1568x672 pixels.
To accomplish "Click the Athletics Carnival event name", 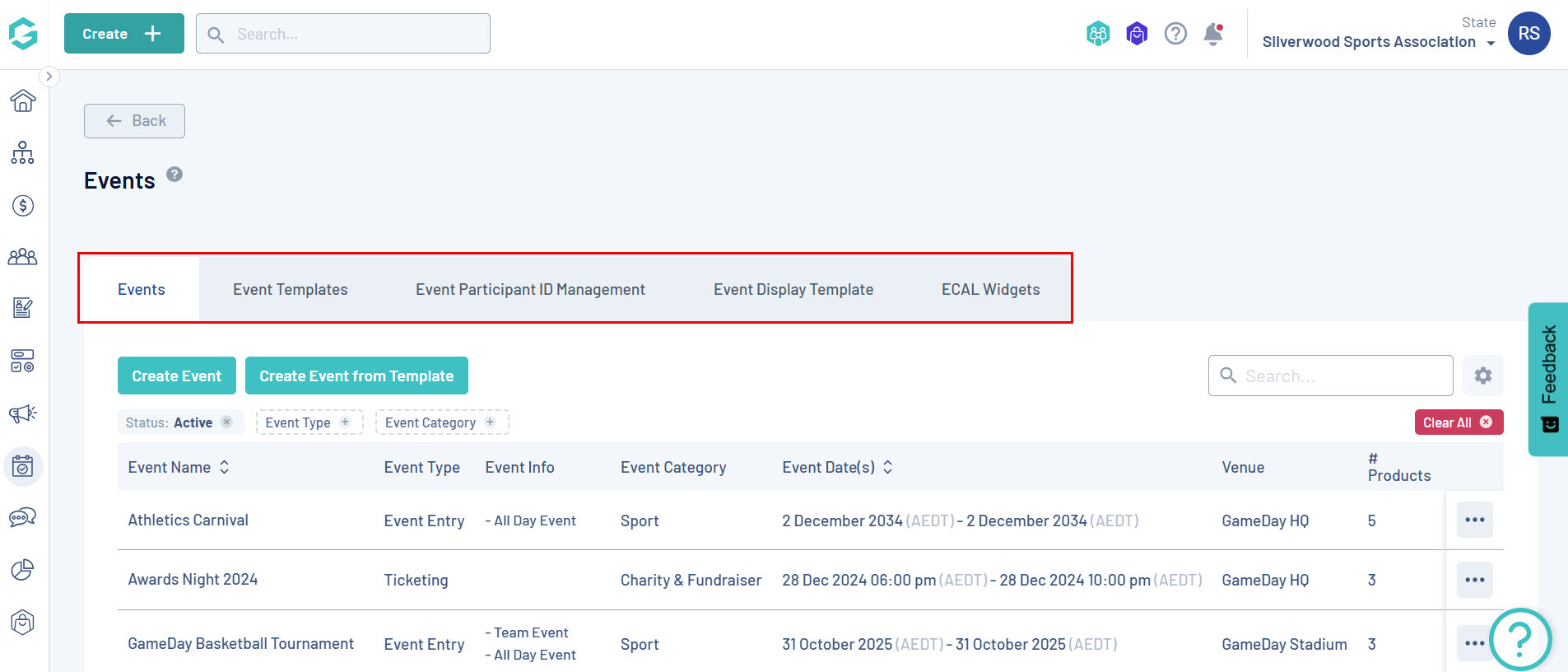I will (x=188, y=520).
